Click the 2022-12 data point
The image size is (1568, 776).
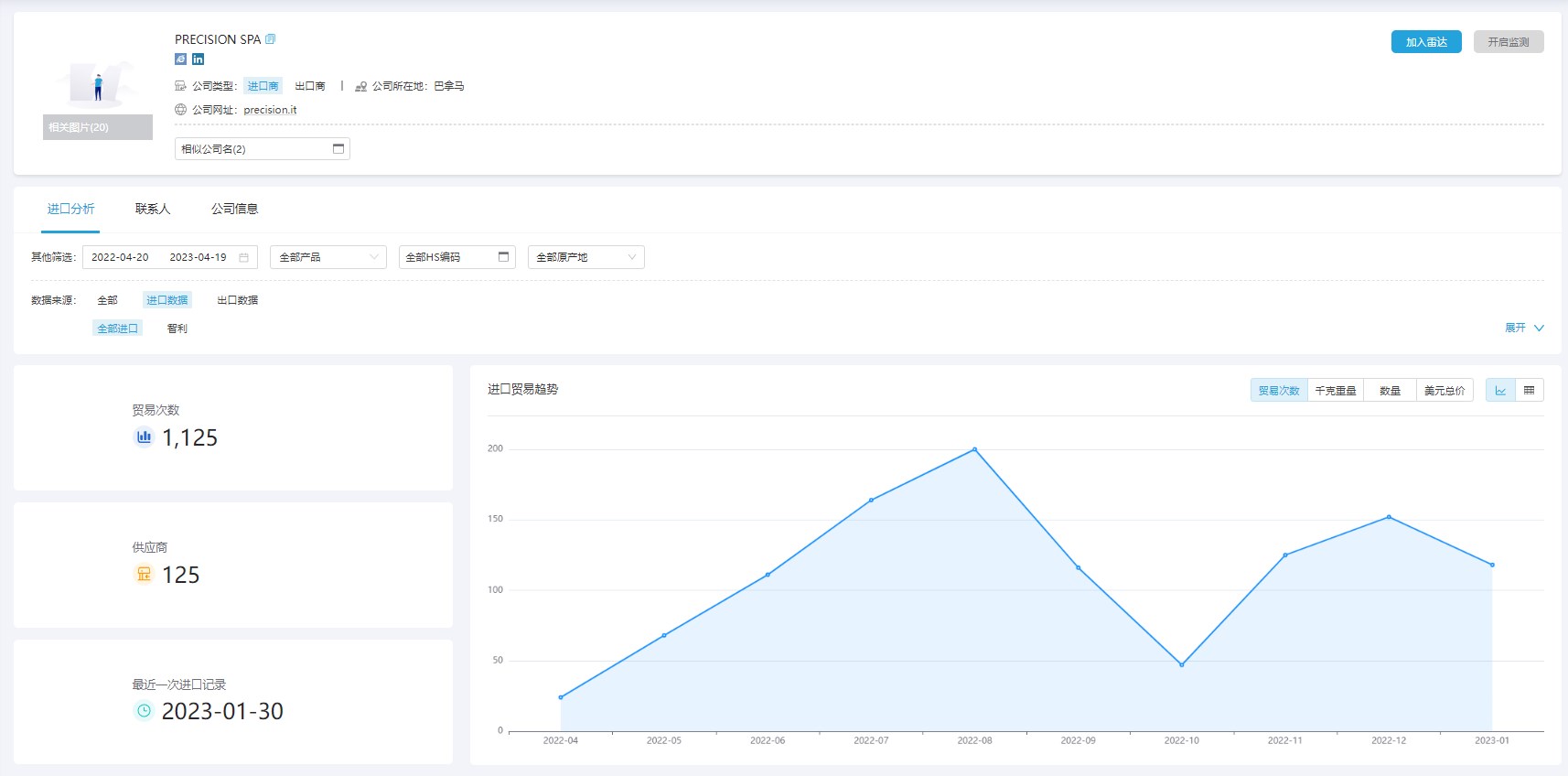point(1389,517)
